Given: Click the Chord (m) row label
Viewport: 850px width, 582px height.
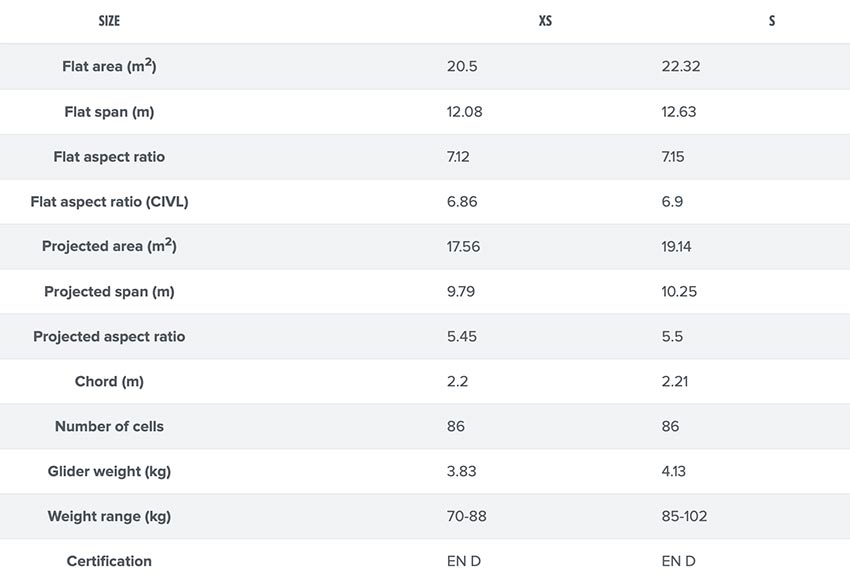Looking at the screenshot, I should click(x=109, y=381).
